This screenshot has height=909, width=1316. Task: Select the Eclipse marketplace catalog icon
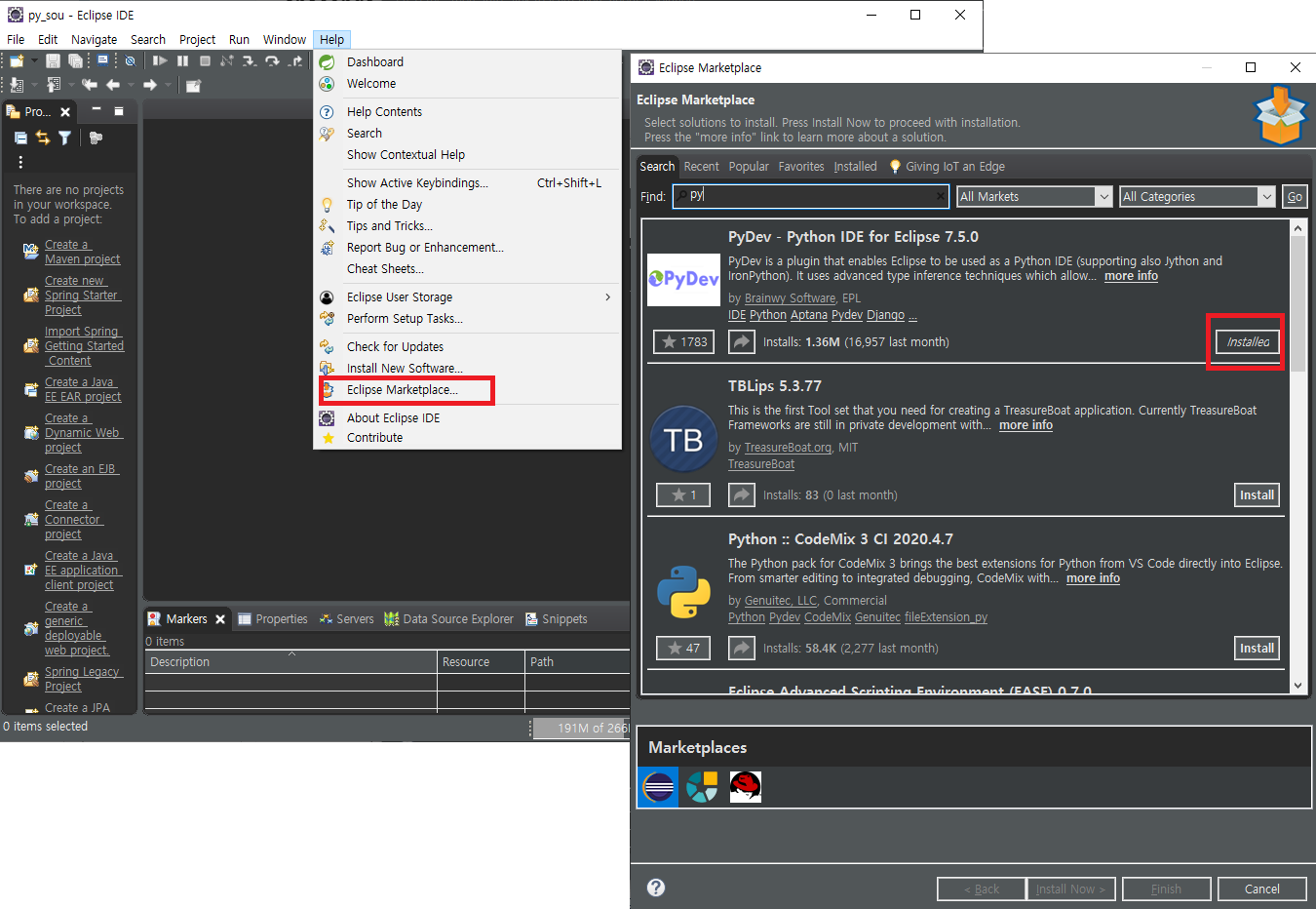click(658, 786)
